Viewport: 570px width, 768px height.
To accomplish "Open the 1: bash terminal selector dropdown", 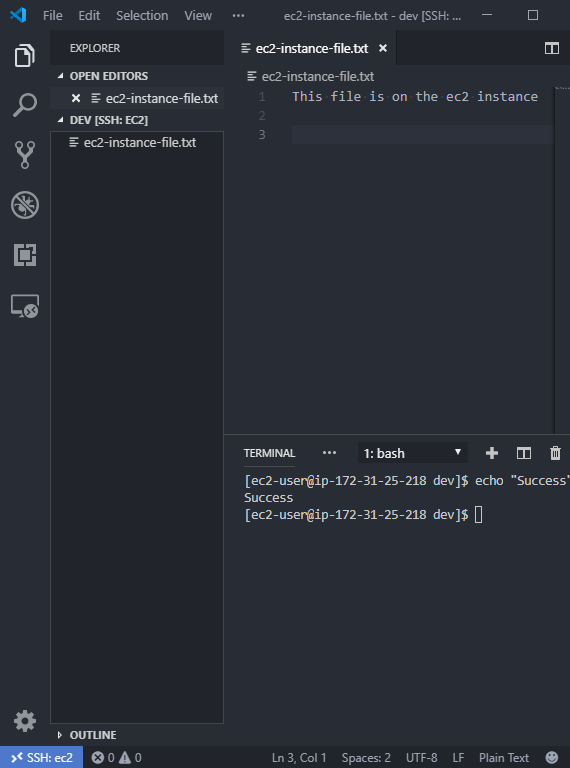I will [x=413, y=453].
